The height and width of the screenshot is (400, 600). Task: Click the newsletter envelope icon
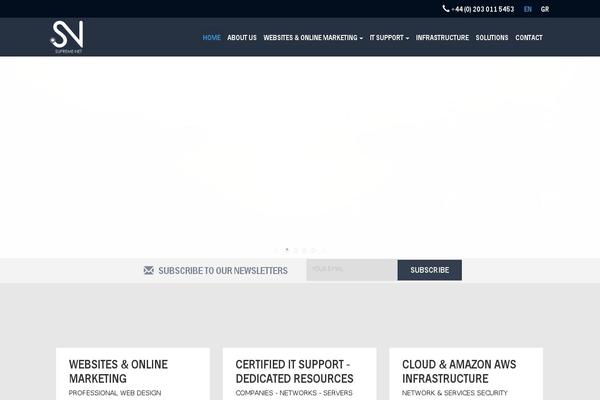(x=148, y=270)
